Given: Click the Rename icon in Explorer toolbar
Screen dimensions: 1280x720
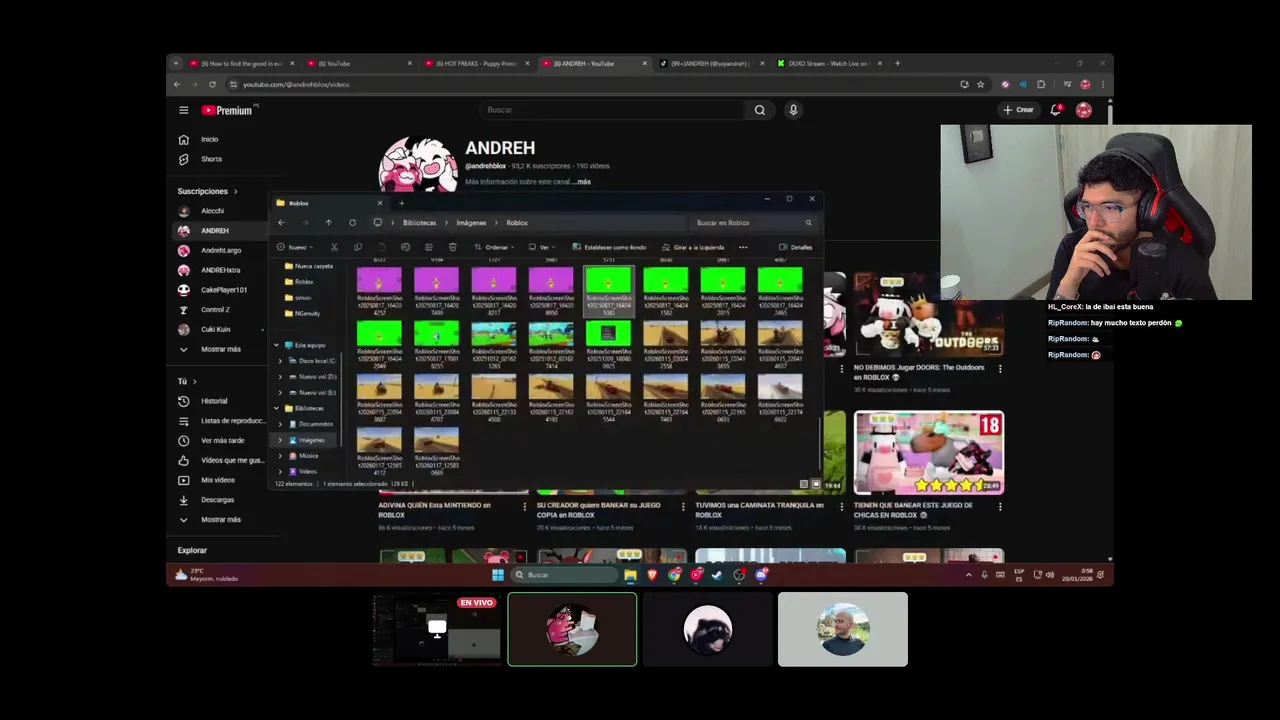Looking at the screenshot, I should pyautogui.click(x=405, y=247).
